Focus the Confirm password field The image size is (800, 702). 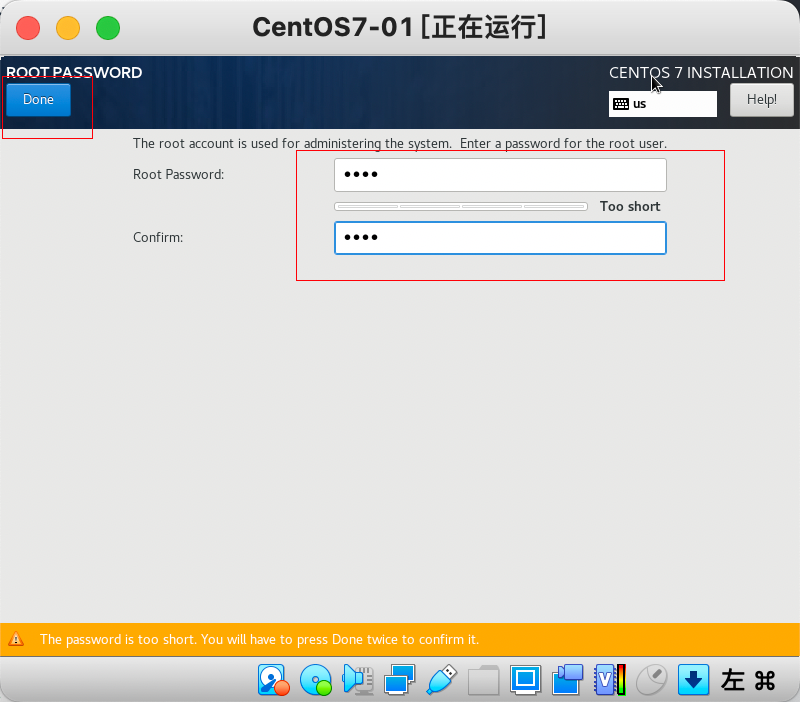point(500,238)
